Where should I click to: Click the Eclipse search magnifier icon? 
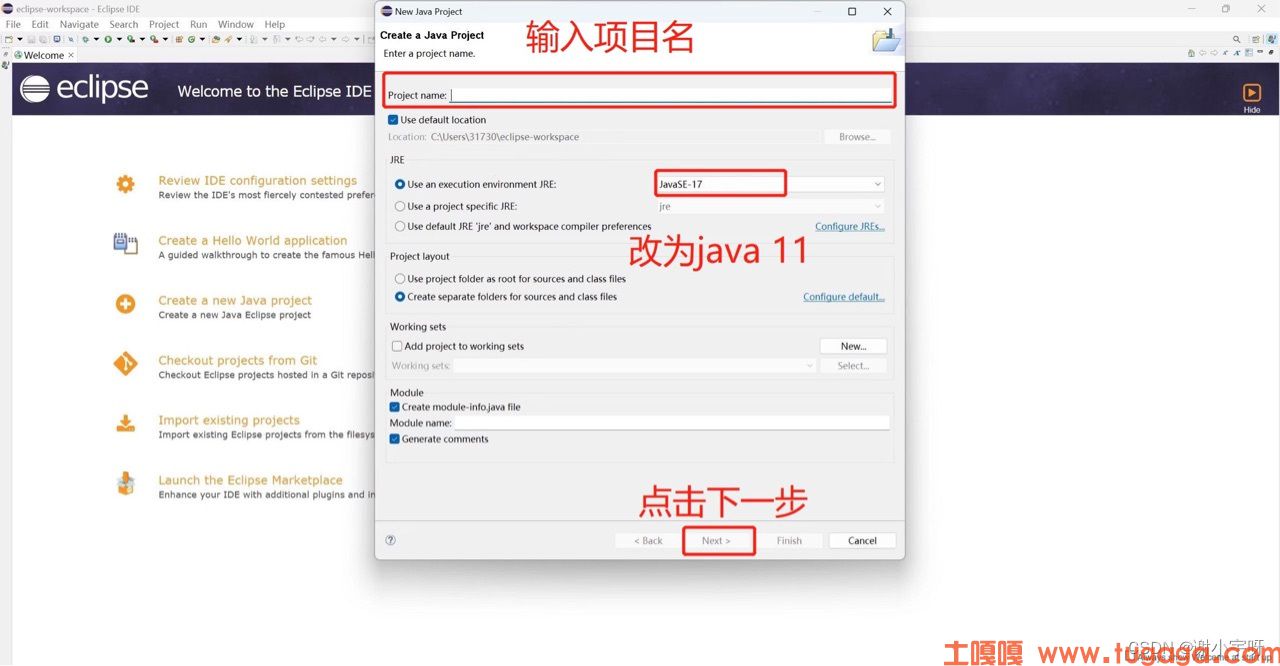[x=1236, y=39]
